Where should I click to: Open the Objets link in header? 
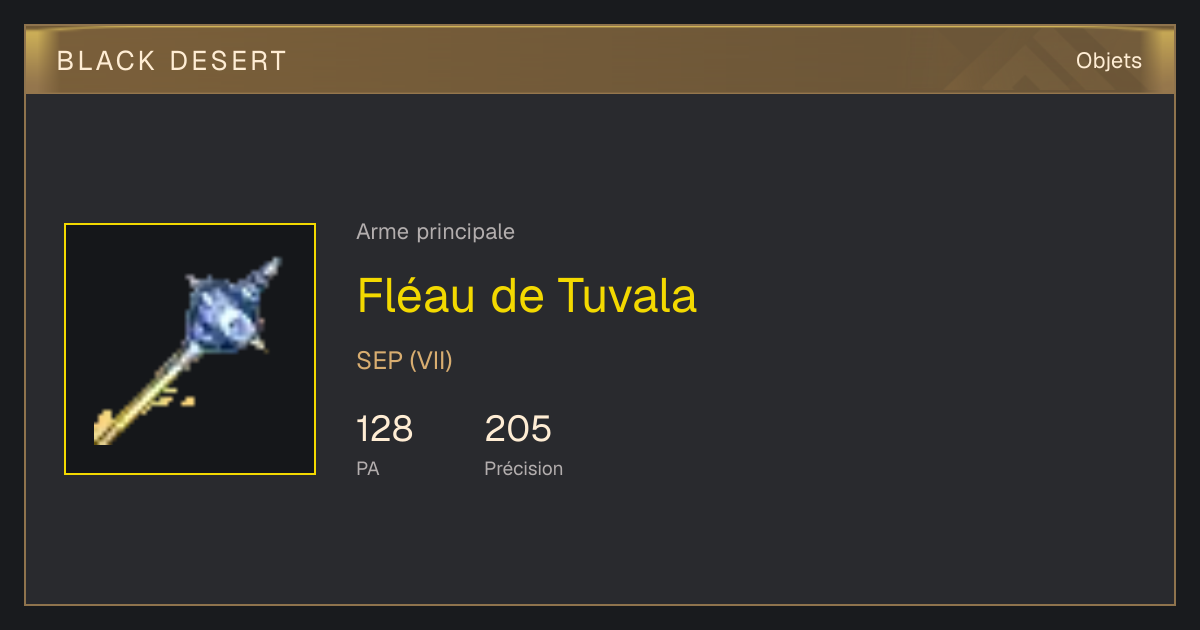(x=1108, y=61)
